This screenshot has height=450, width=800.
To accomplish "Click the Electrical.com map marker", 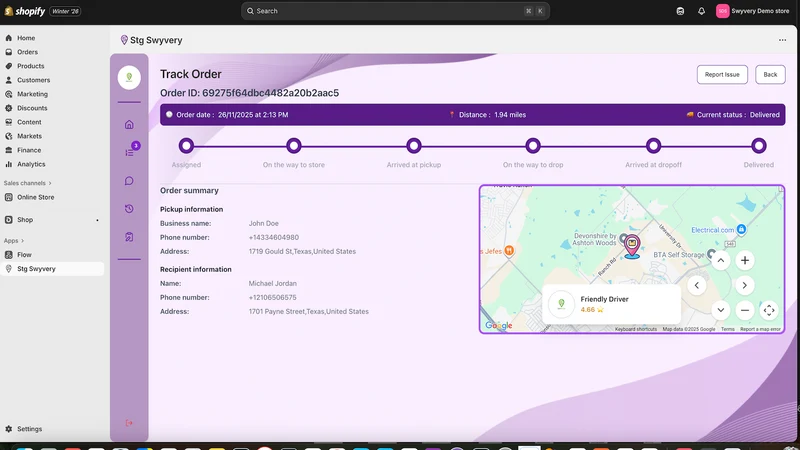I will pos(741,230).
